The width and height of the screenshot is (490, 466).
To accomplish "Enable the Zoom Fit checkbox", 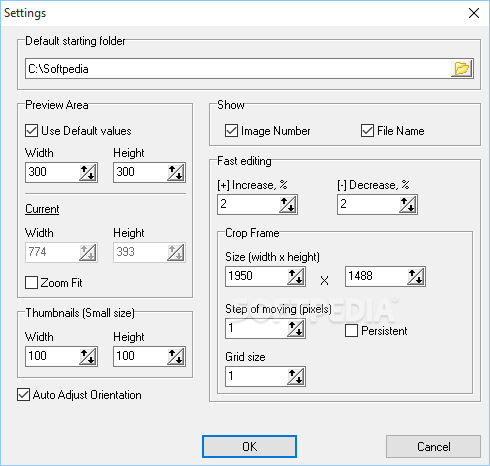I will point(31,283).
